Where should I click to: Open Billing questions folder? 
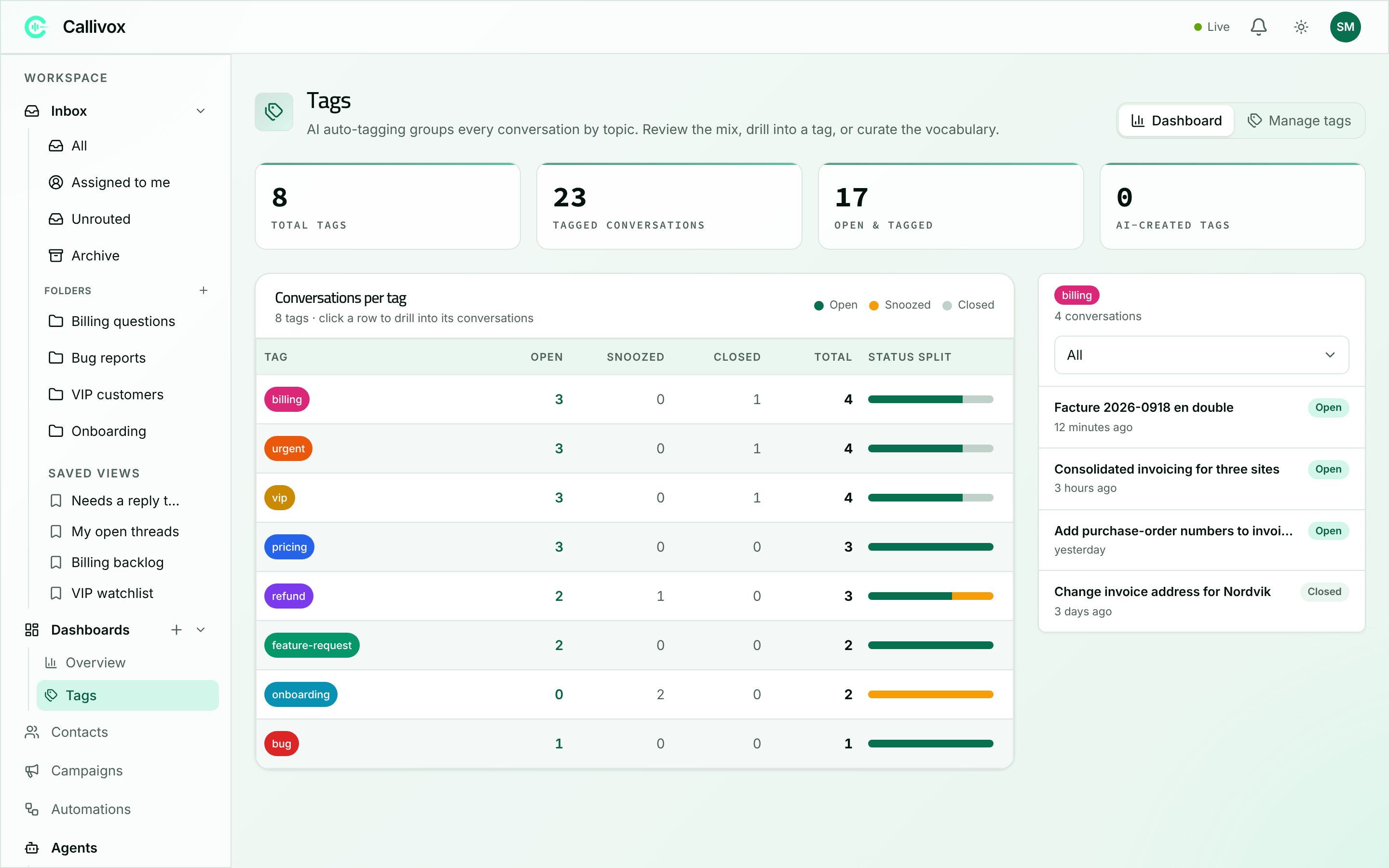pos(127,322)
